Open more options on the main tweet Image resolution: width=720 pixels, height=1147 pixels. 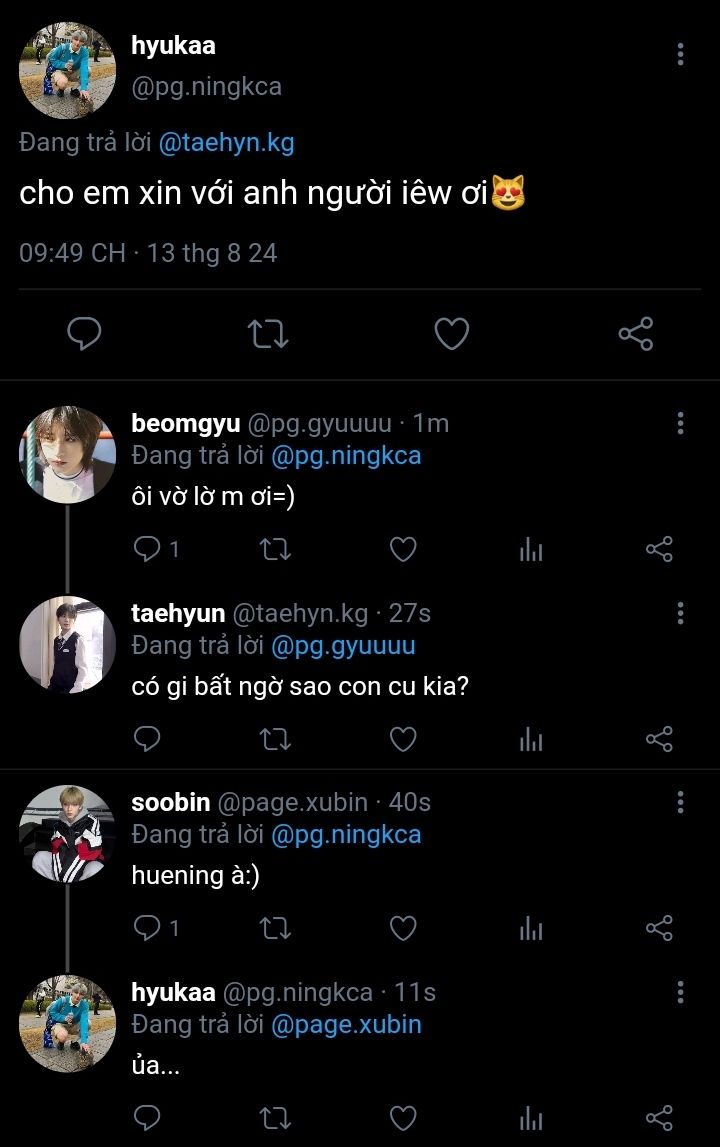(680, 54)
